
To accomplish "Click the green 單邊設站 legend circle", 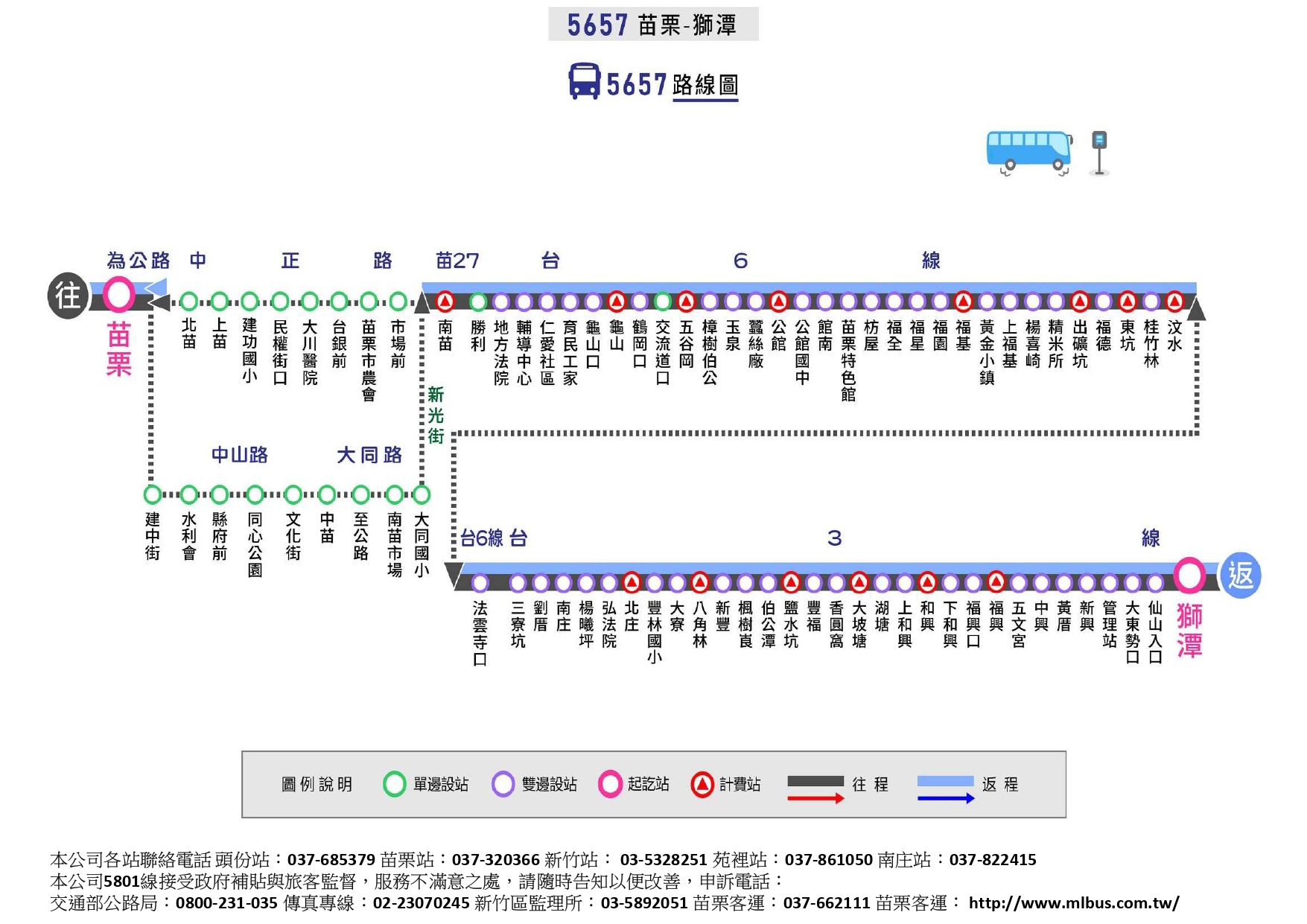I will point(395,784).
